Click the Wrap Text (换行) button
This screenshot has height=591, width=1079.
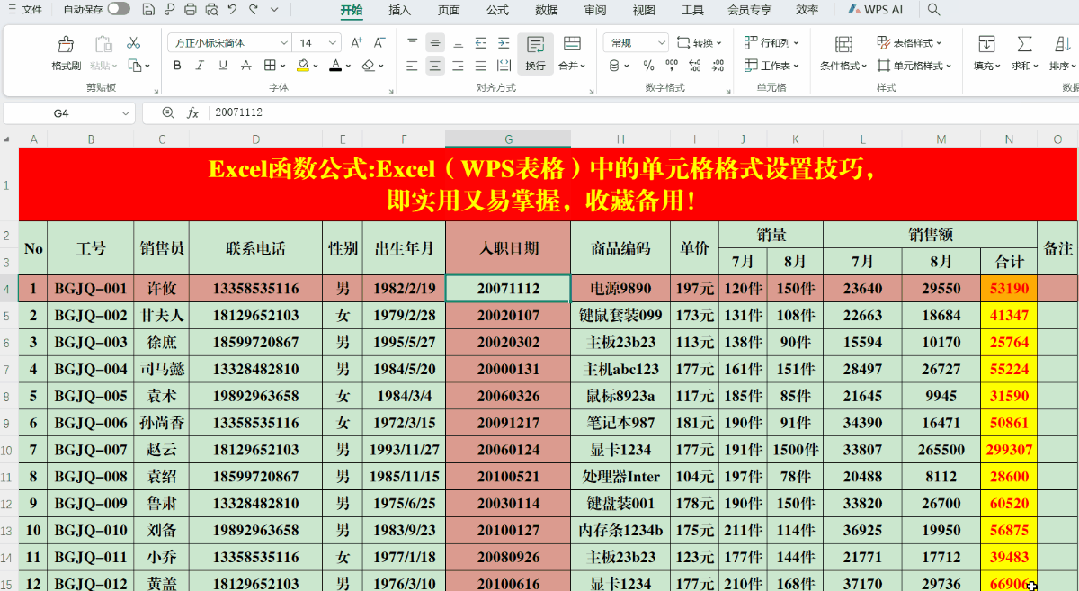click(x=536, y=52)
